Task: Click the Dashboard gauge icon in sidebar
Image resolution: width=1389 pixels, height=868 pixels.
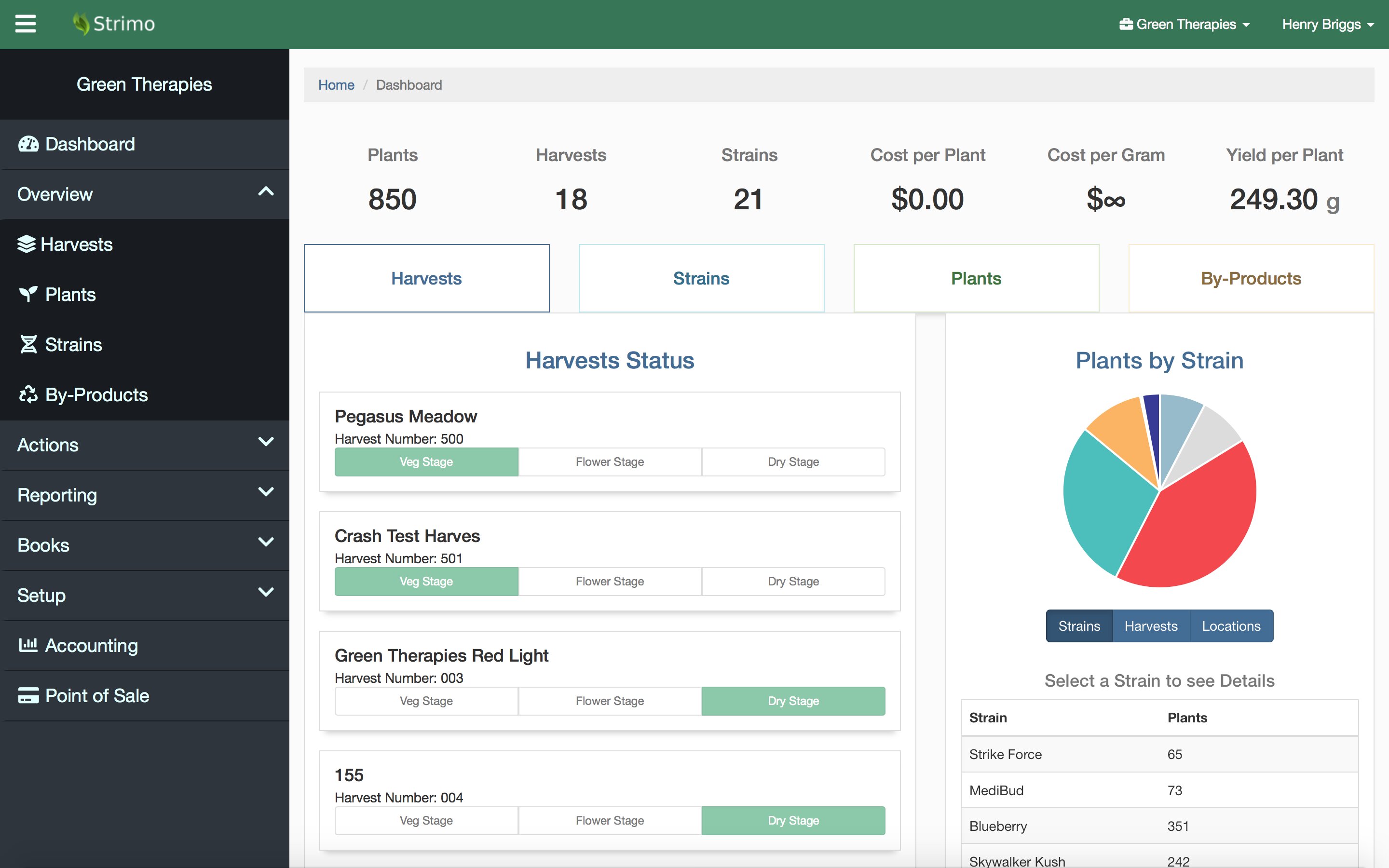Action: (x=28, y=144)
